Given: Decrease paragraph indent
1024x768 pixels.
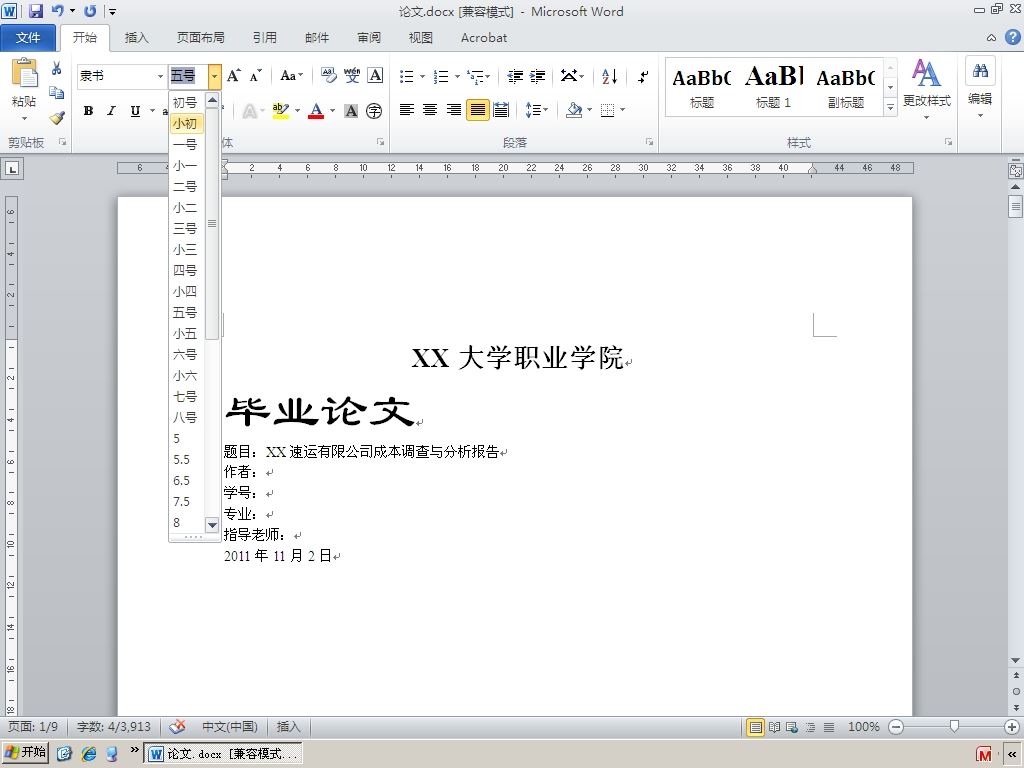Looking at the screenshot, I should 515,76.
